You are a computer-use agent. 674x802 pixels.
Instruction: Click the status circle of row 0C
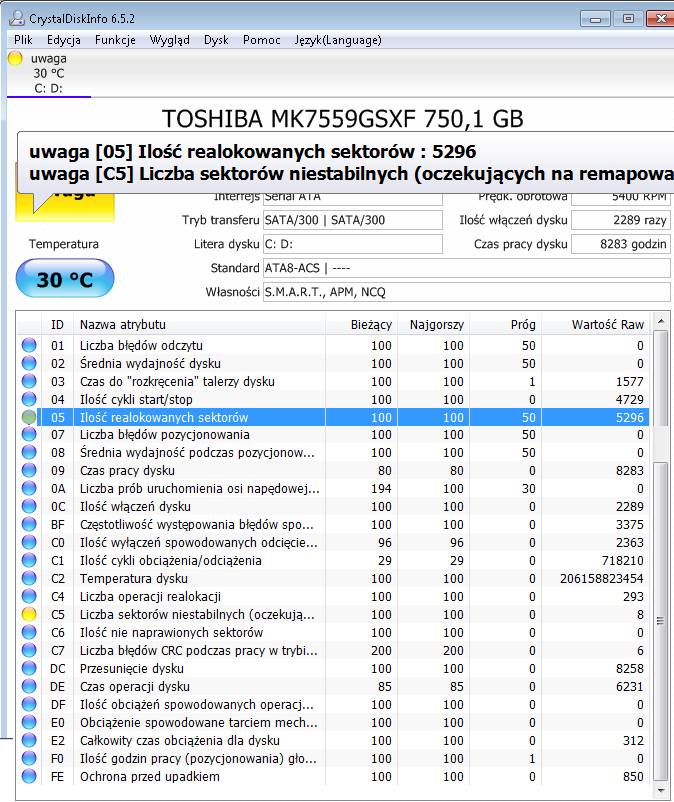(29, 506)
